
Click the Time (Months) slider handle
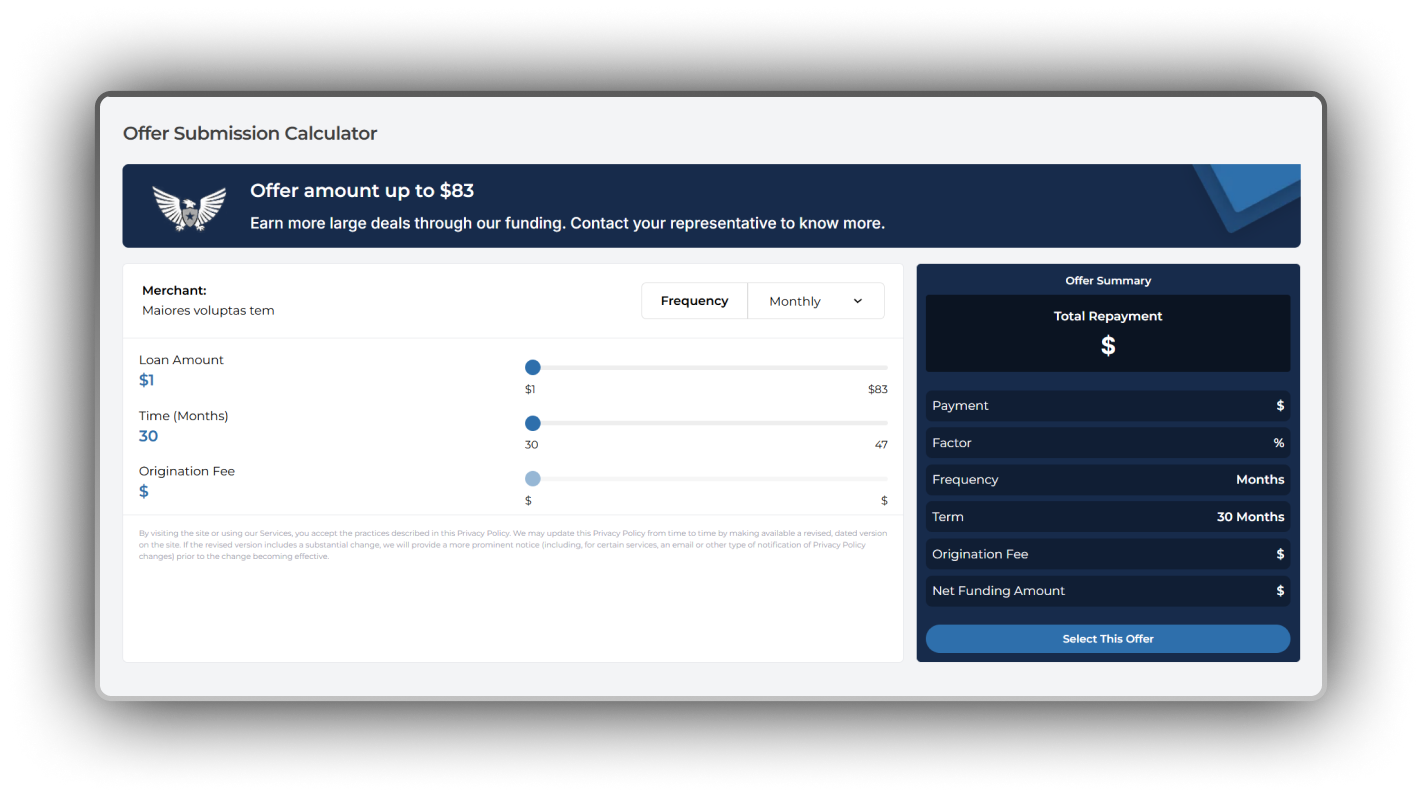[x=533, y=424]
